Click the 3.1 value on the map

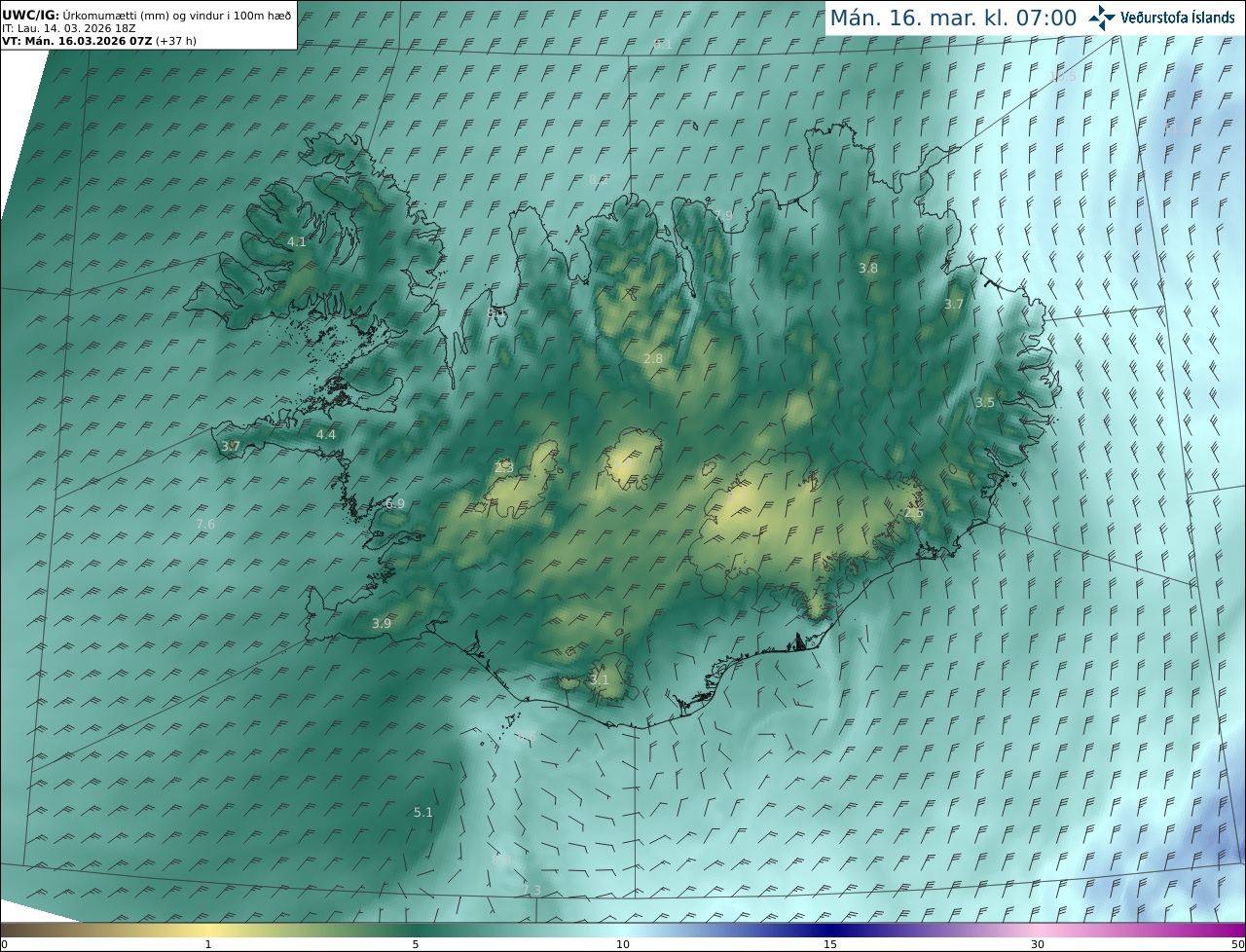click(x=600, y=679)
